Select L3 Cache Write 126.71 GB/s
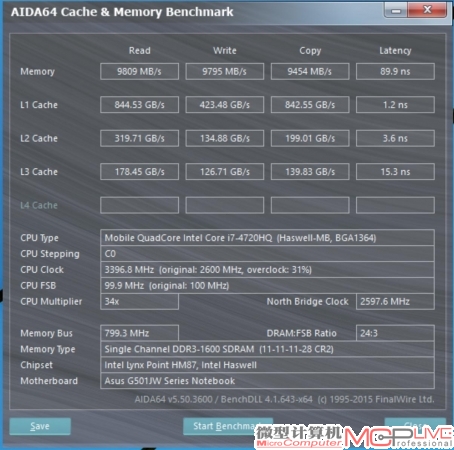The height and width of the screenshot is (450, 454). pyautogui.click(x=225, y=172)
